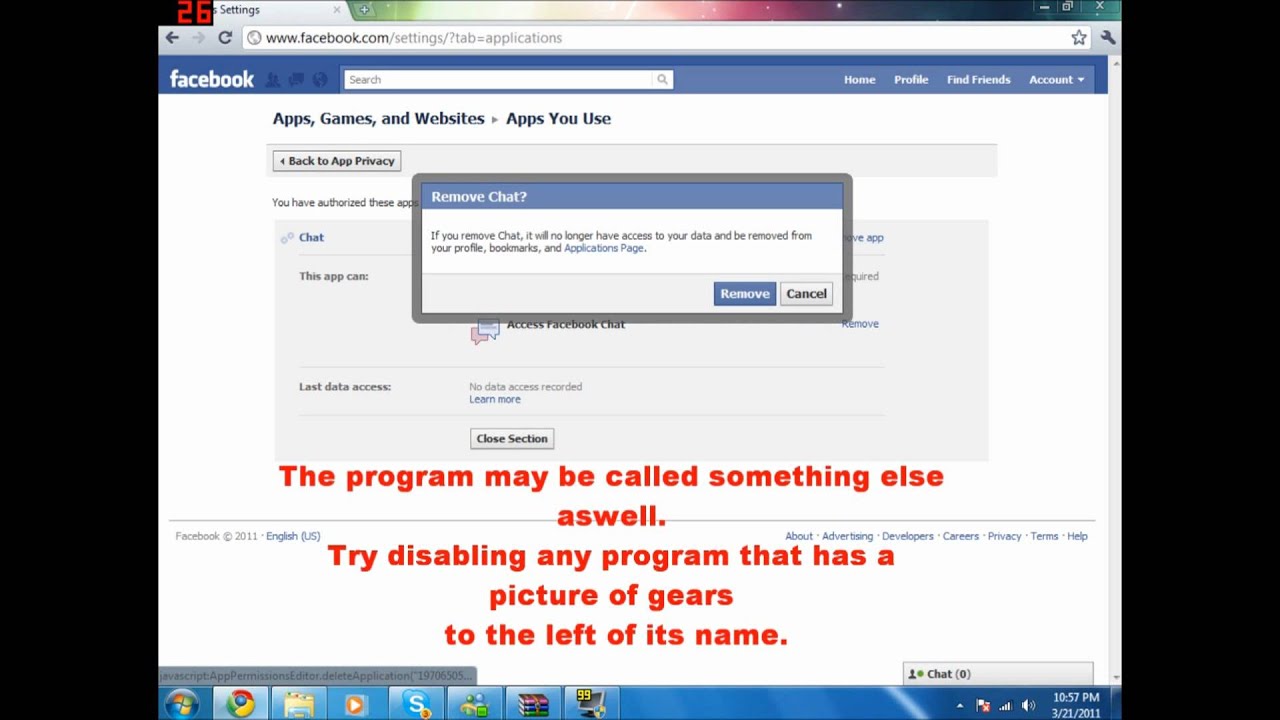Open the friend requests icon
Viewport: 1280px width, 720px height.
[x=273, y=79]
